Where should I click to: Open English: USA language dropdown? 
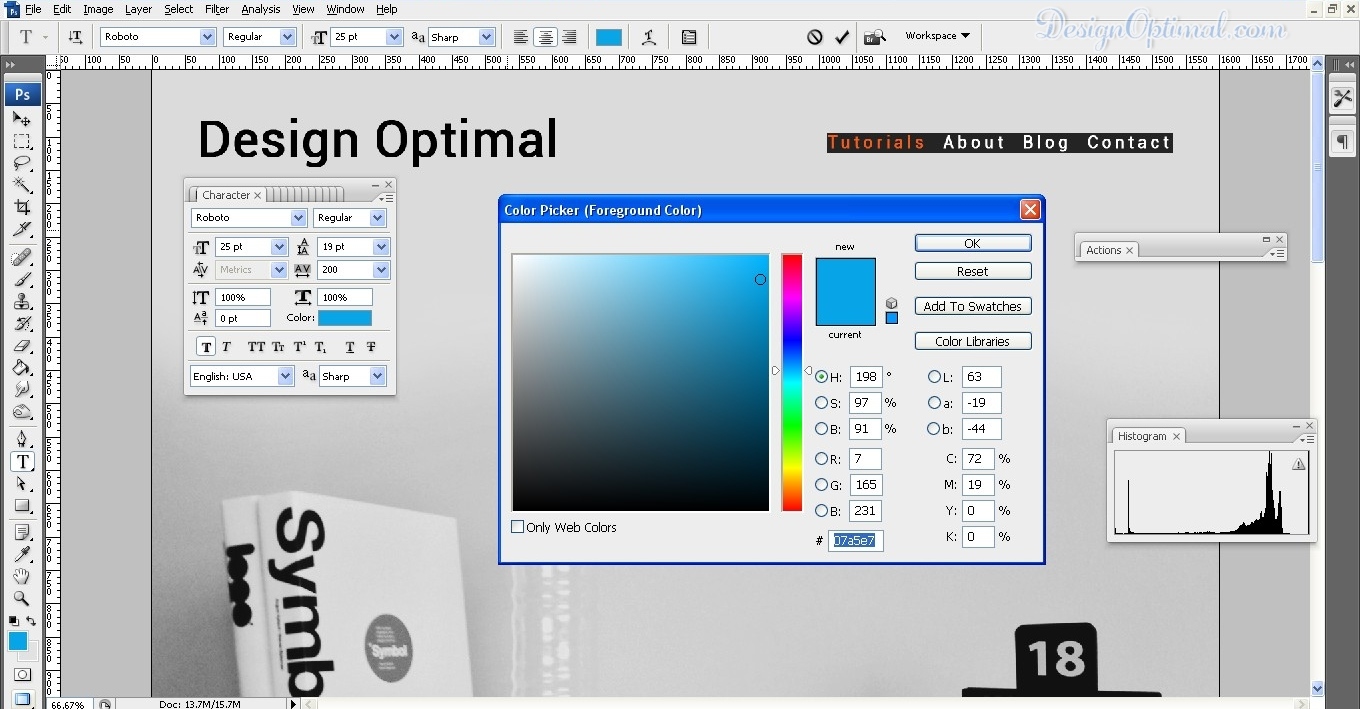click(286, 376)
